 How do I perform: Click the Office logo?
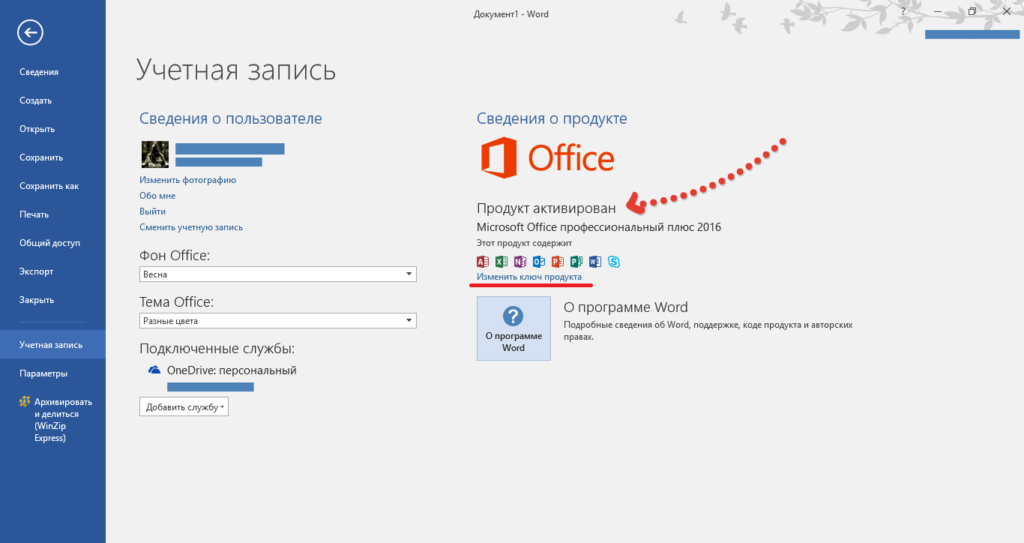(548, 158)
